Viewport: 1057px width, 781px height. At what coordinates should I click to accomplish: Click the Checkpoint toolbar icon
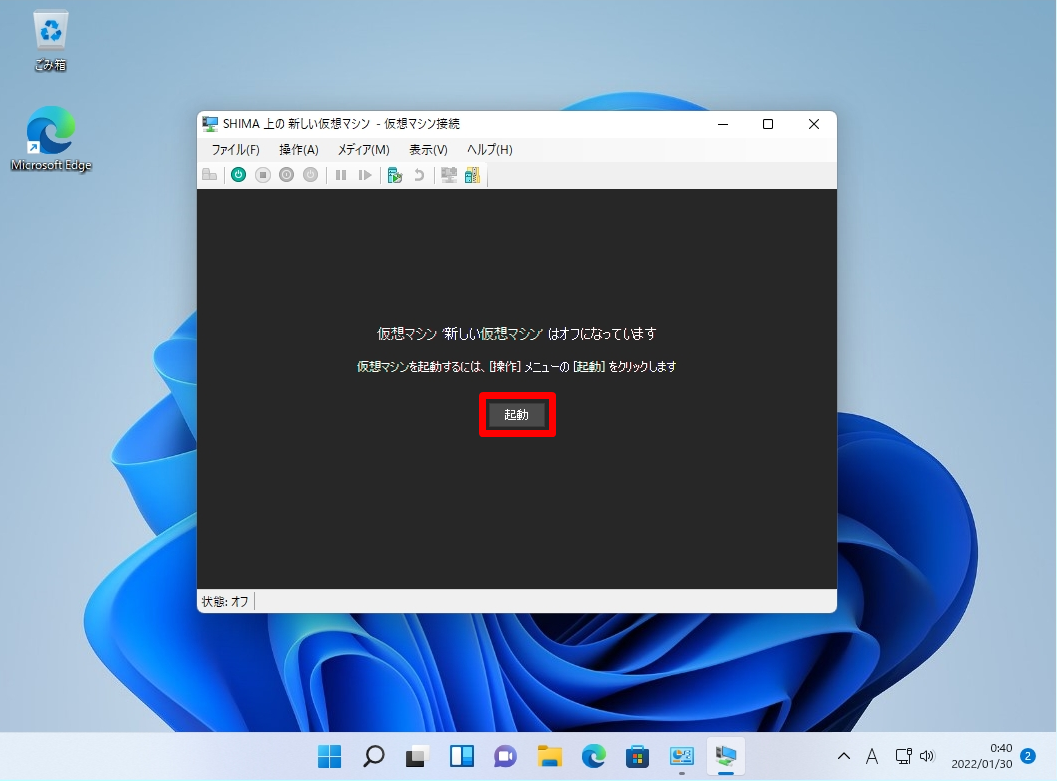[x=394, y=175]
